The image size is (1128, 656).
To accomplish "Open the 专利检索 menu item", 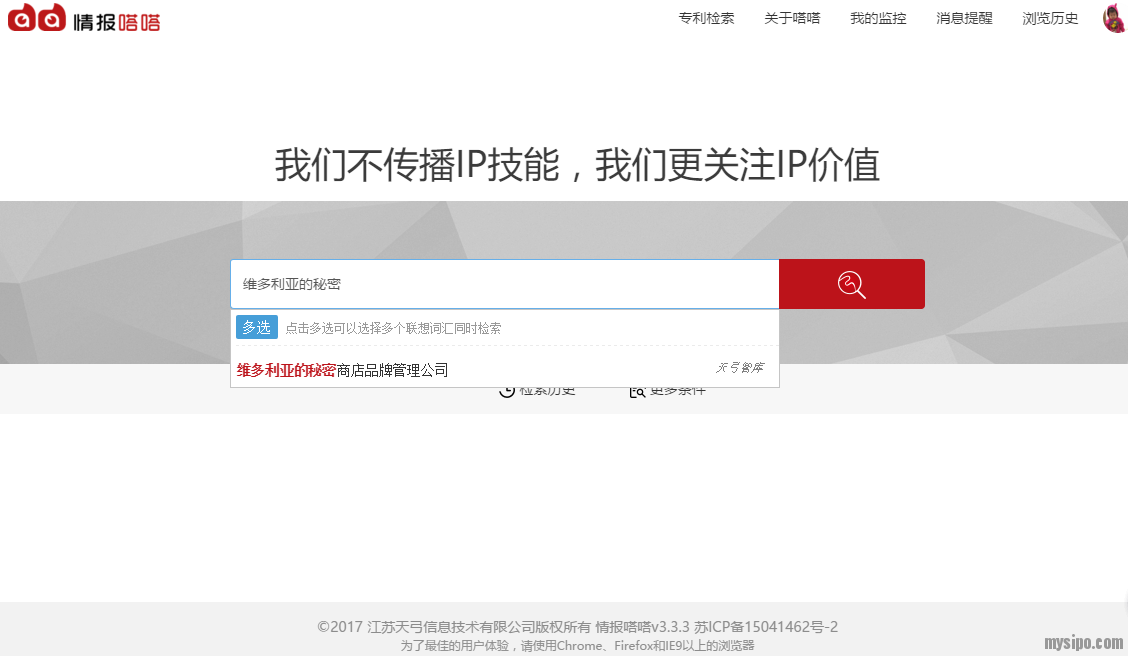I will click(x=706, y=18).
